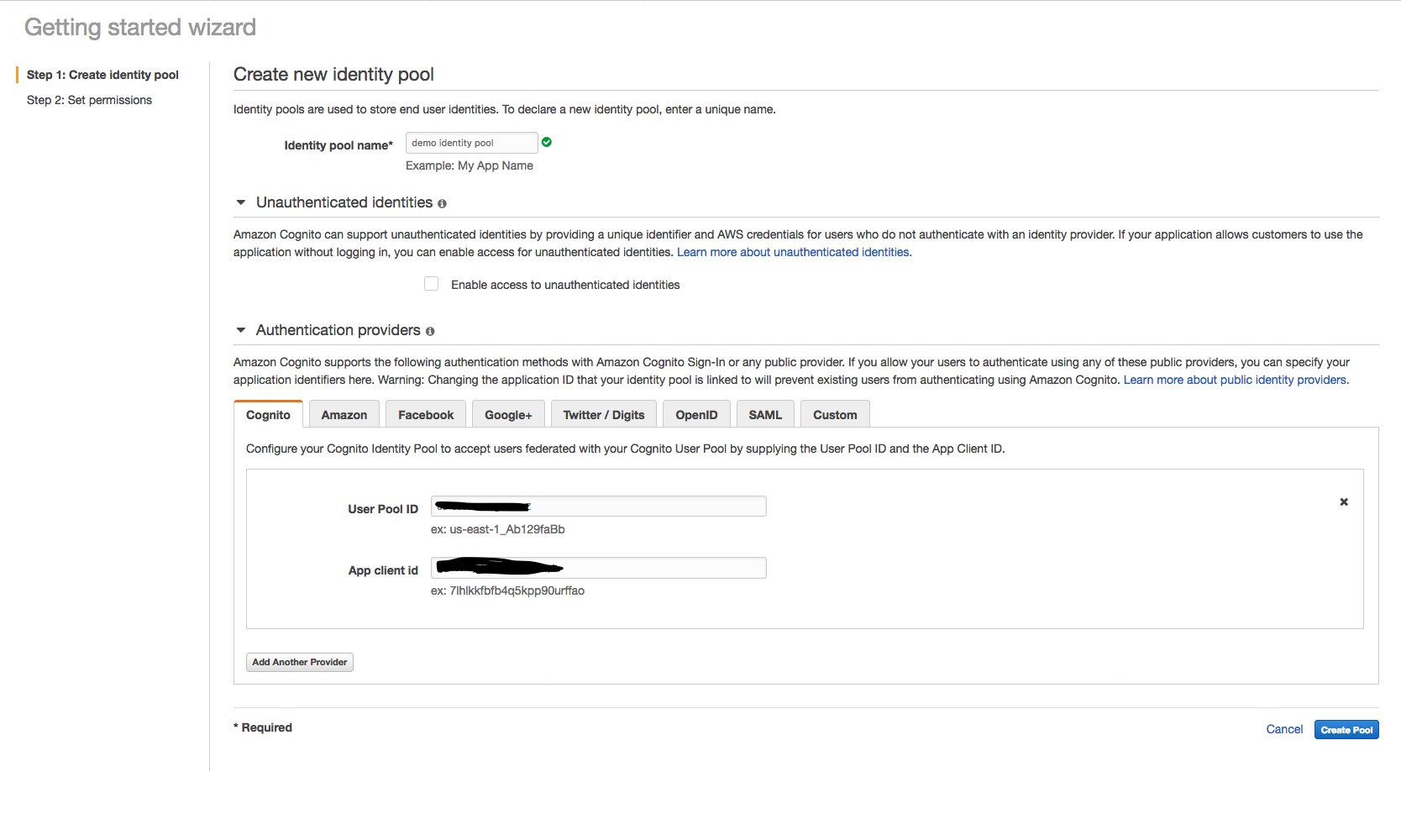
Task: Click the 'User Pool ID' label
Action: (383, 509)
